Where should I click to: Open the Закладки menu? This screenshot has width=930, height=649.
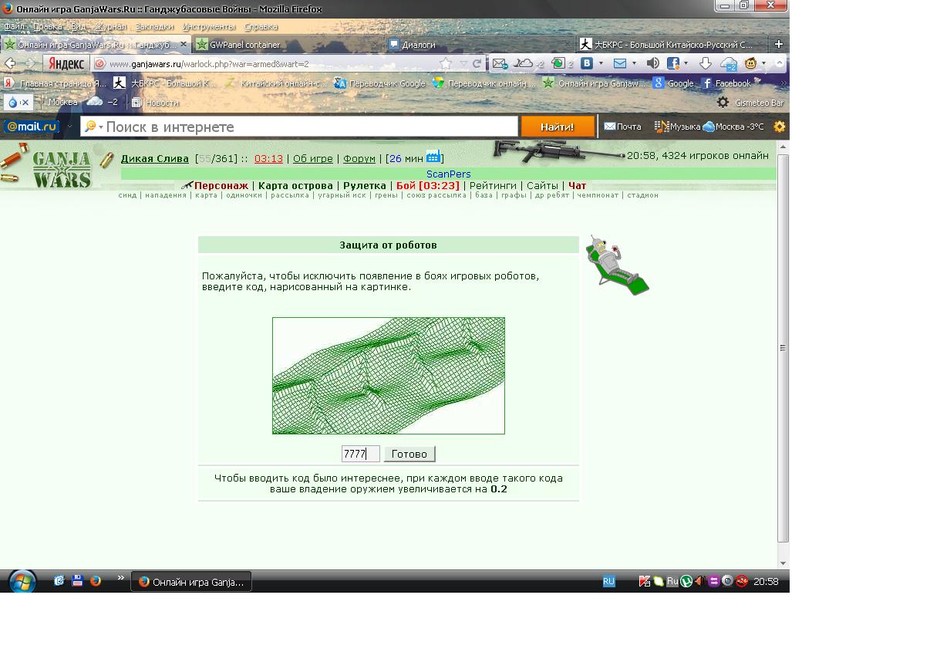[154, 27]
